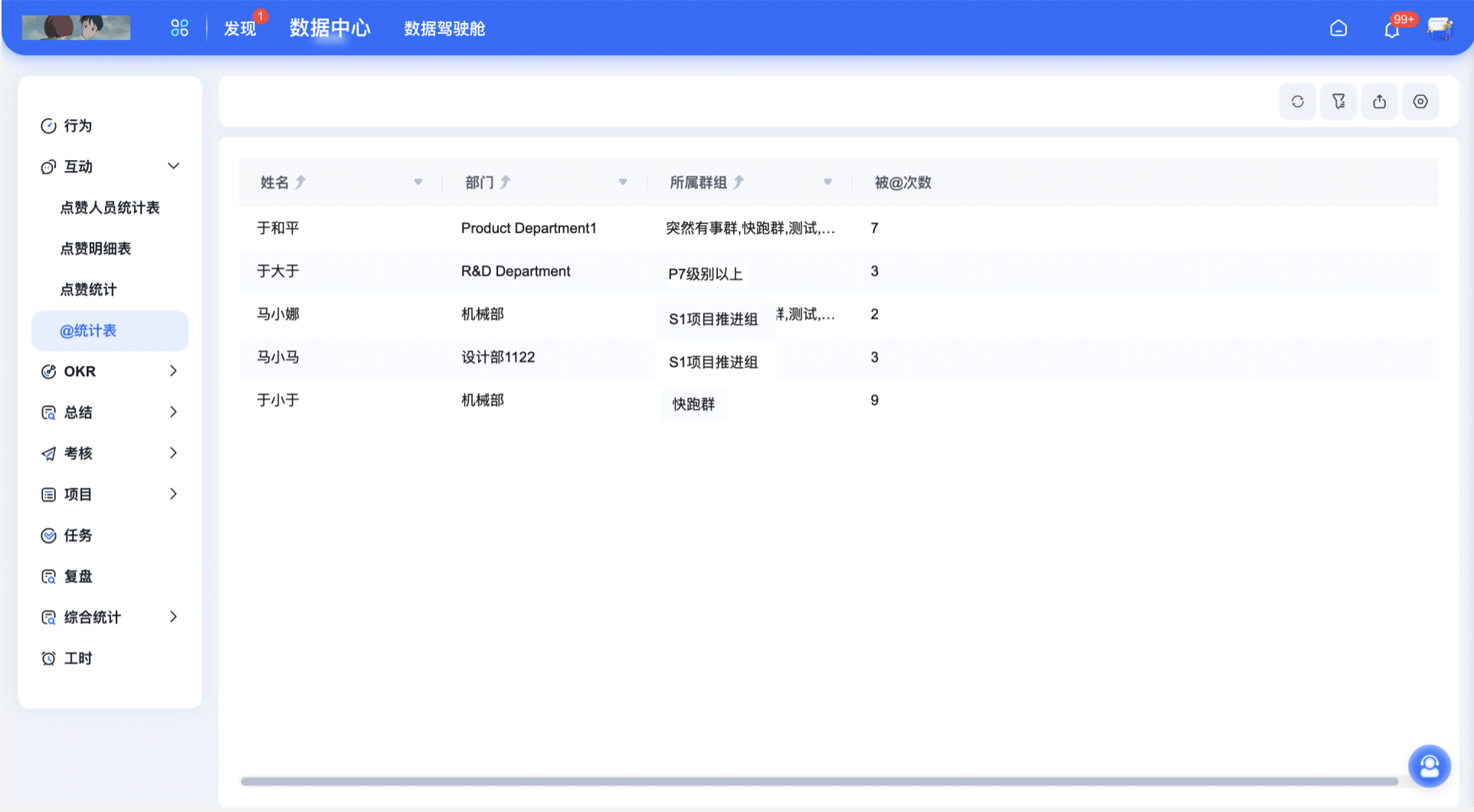Expand the OKR sidebar section chevron
Image resolution: width=1474 pixels, height=812 pixels.
point(173,371)
